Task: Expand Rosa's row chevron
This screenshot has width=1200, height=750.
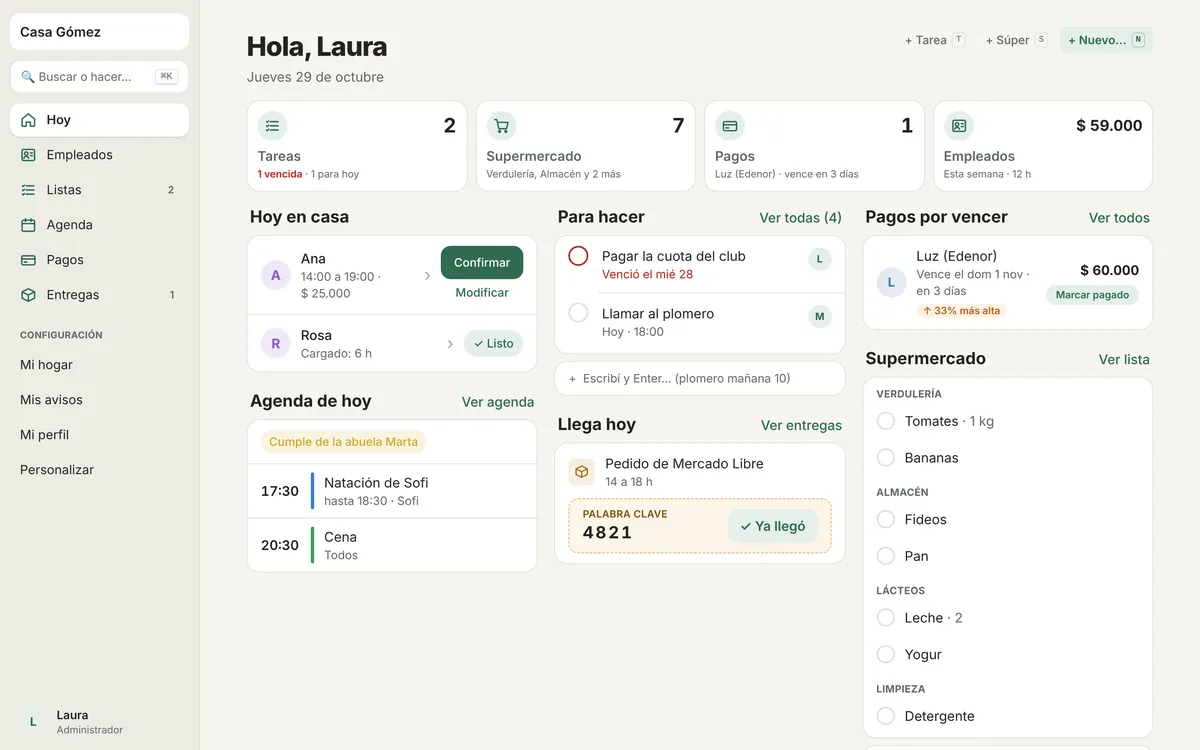Action: pos(450,344)
